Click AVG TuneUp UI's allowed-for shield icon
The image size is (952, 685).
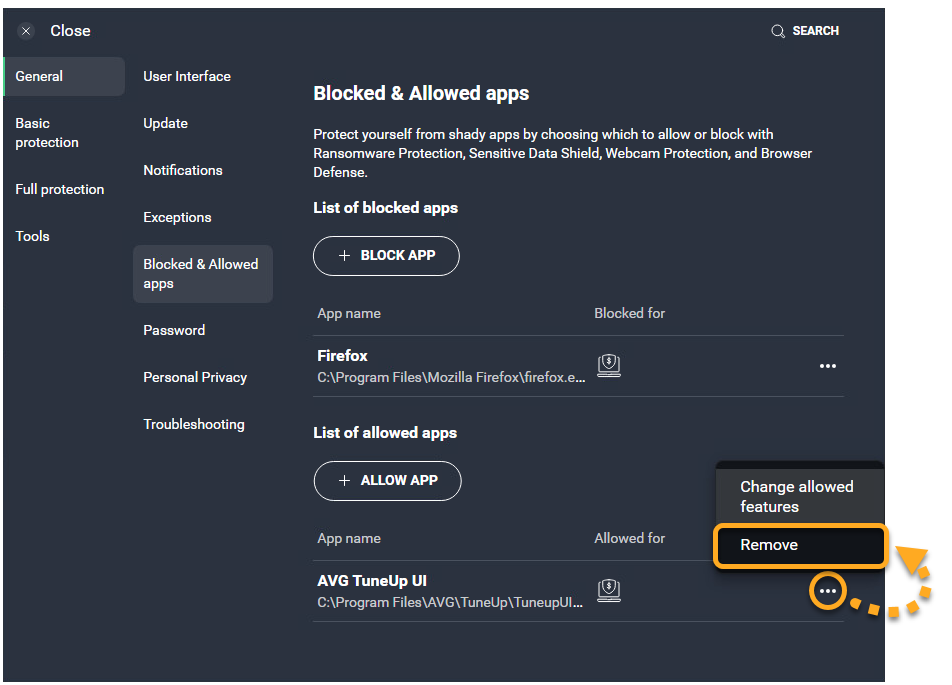(x=609, y=591)
